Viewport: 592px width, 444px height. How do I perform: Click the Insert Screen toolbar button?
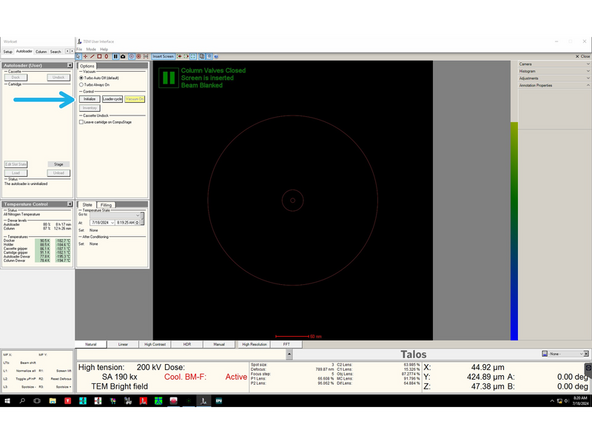[x=163, y=57]
